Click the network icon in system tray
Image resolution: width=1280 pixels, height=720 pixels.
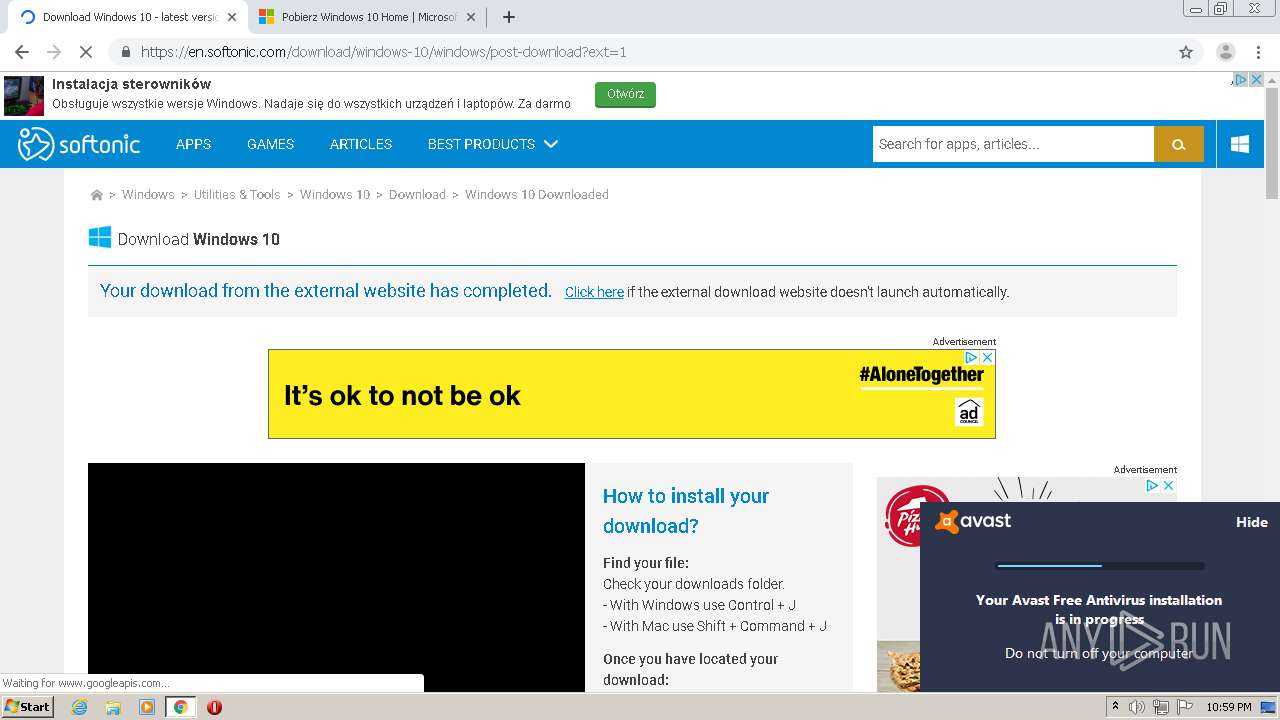click(1161, 707)
